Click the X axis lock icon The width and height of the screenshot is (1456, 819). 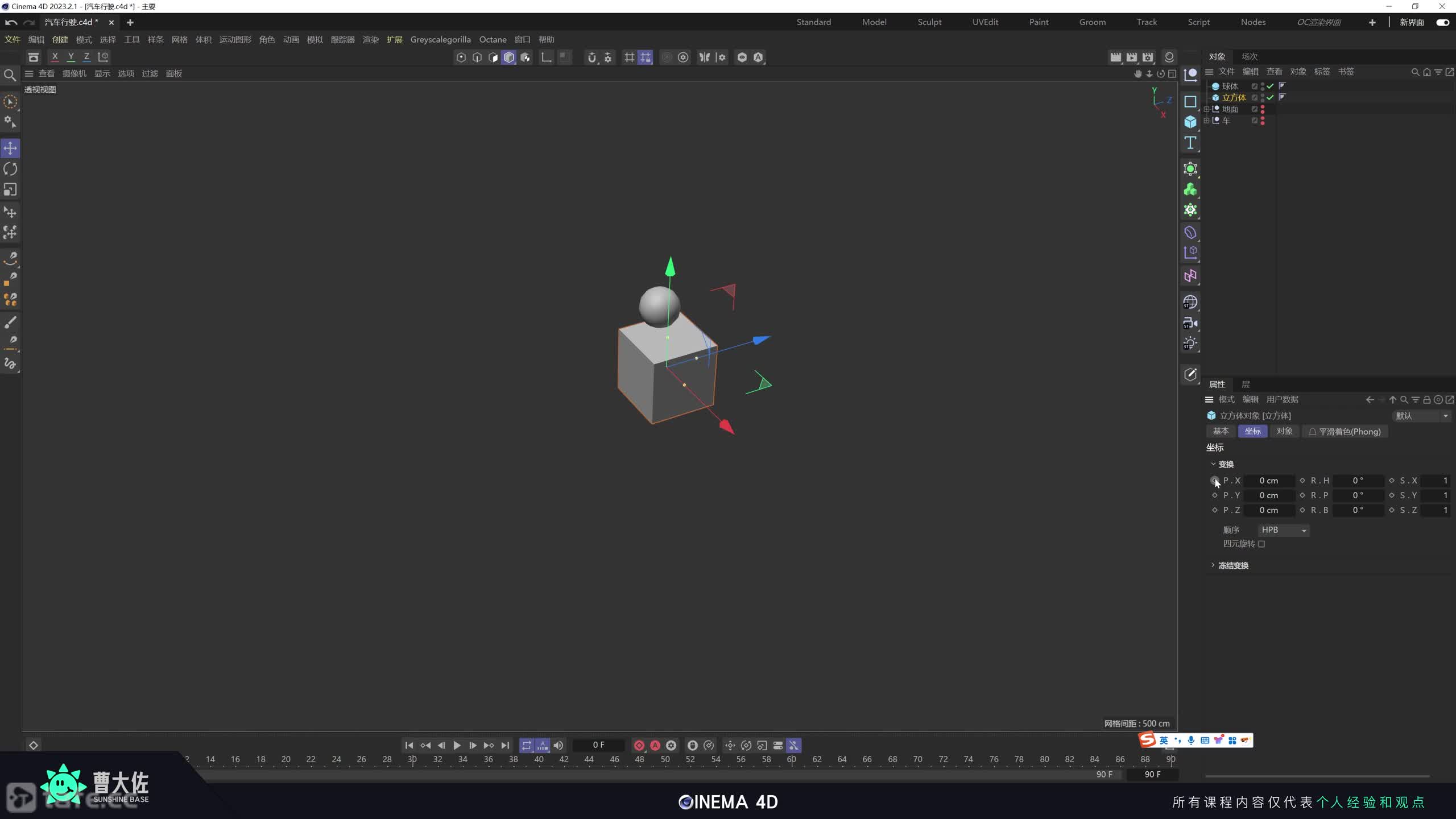pyautogui.click(x=55, y=57)
